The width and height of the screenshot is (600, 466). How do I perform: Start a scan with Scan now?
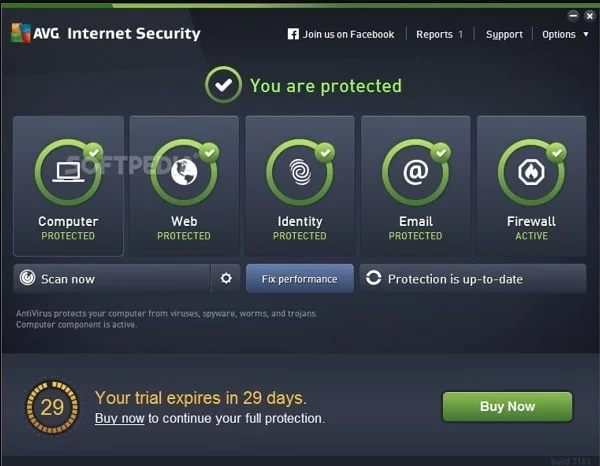click(112, 279)
